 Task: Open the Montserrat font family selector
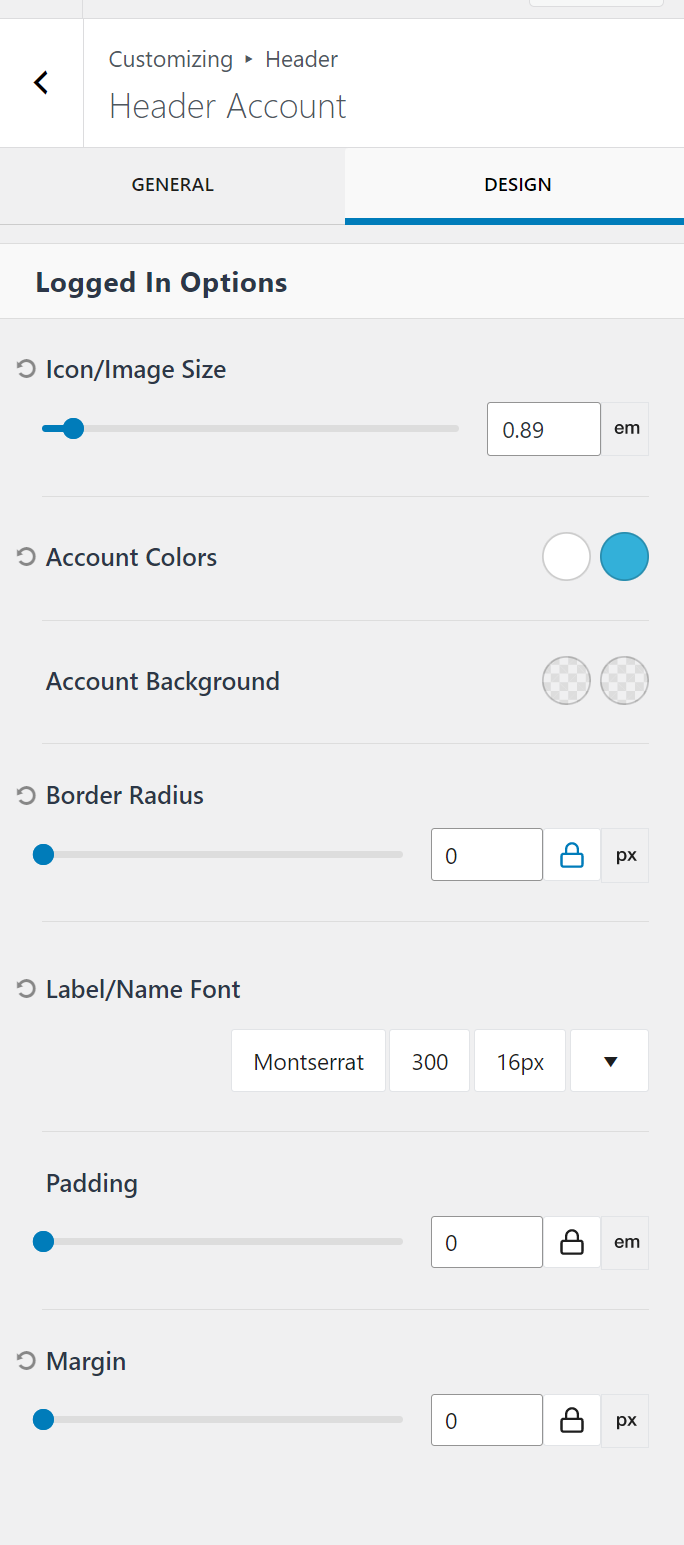tap(308, 1061)
